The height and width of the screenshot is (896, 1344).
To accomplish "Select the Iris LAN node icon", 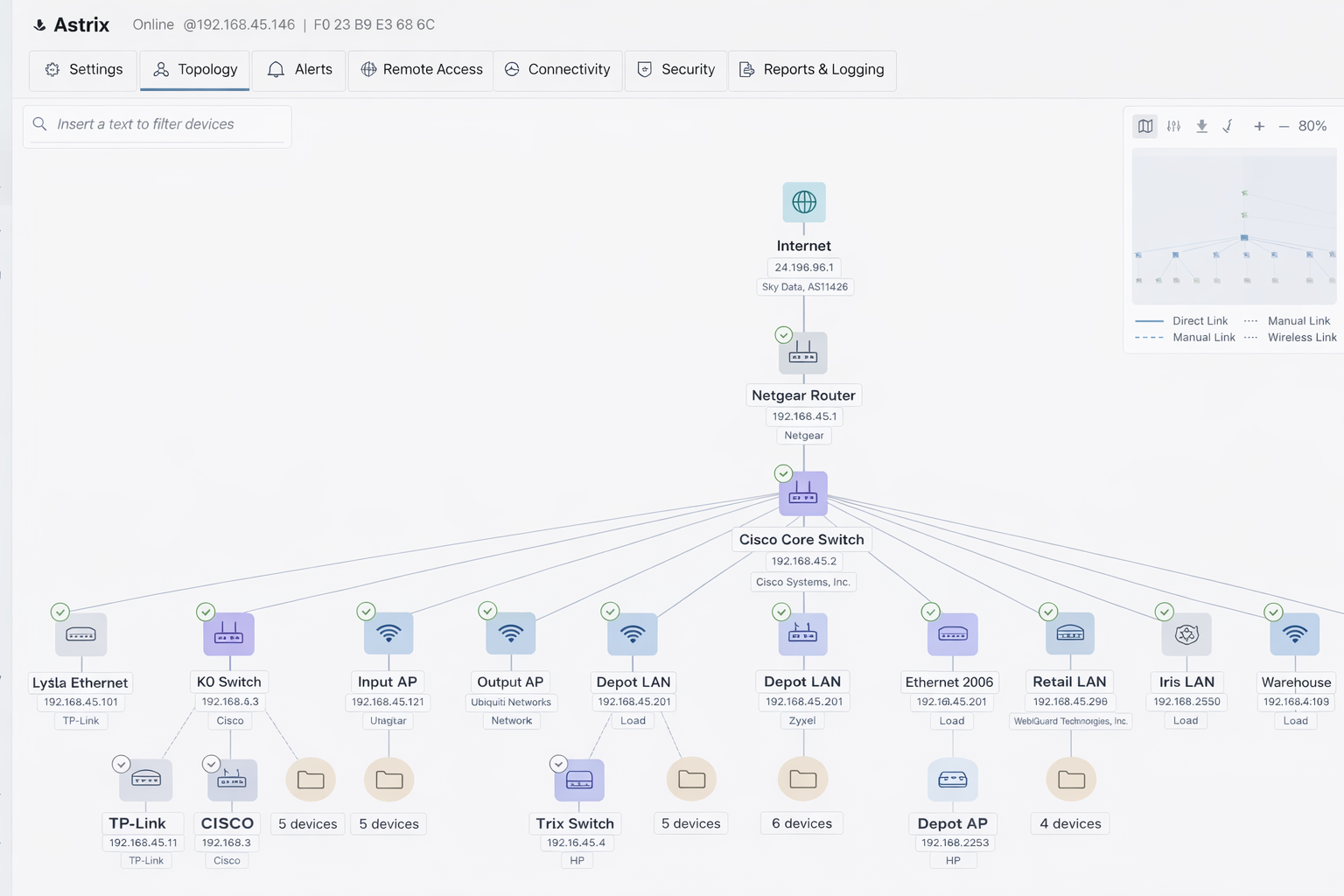I will point(1186,634).
